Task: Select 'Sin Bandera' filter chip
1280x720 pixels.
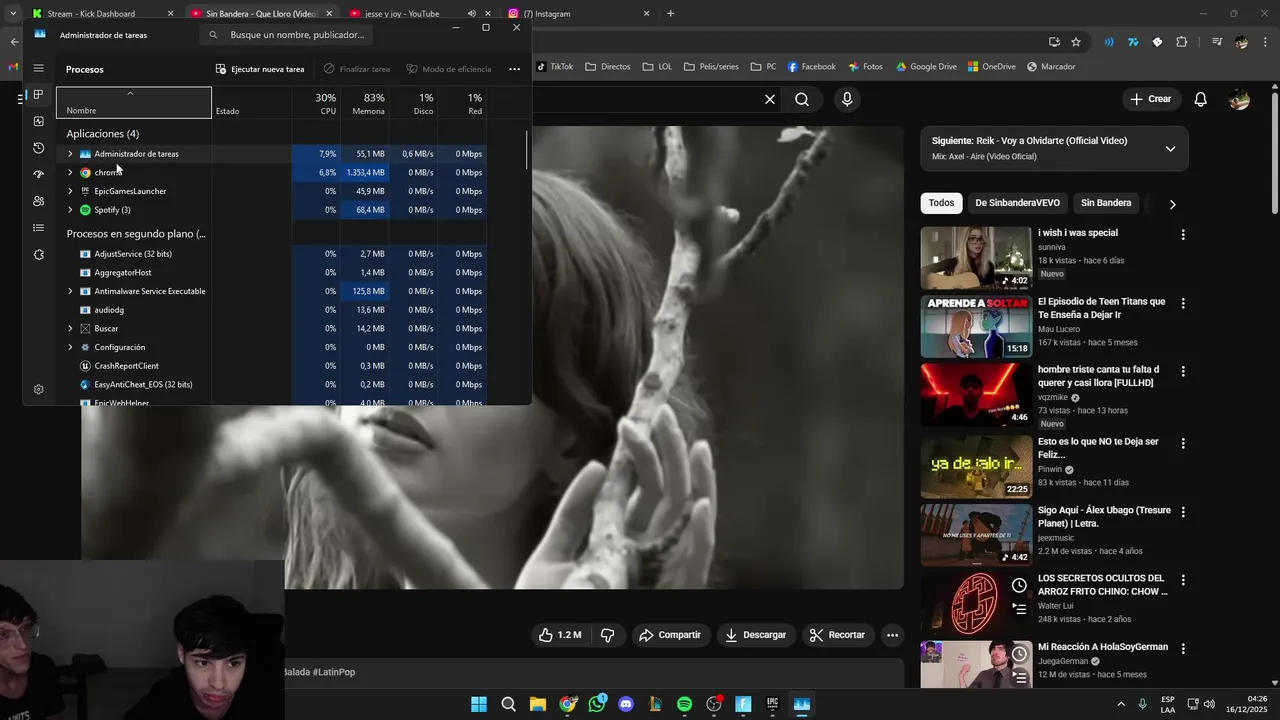Action: [1106, 203]
